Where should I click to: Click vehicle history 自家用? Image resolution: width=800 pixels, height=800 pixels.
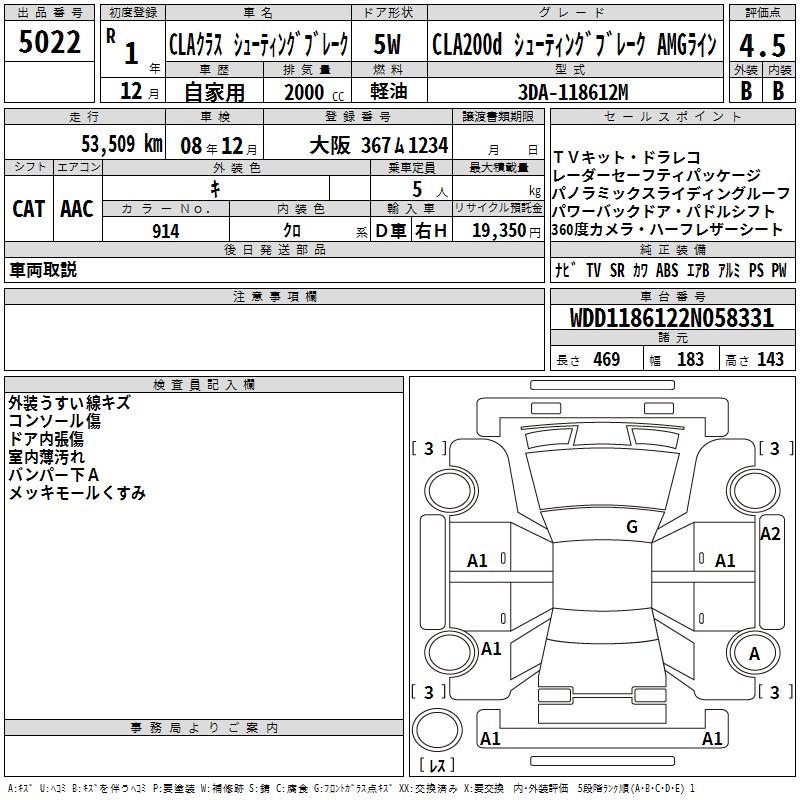[x=214, y=92]
